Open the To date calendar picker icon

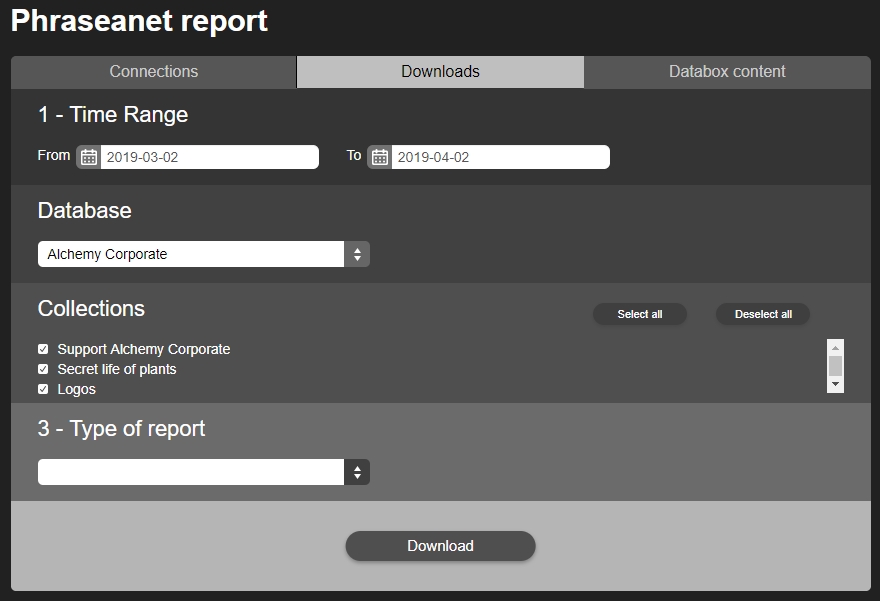coord(379,157)
